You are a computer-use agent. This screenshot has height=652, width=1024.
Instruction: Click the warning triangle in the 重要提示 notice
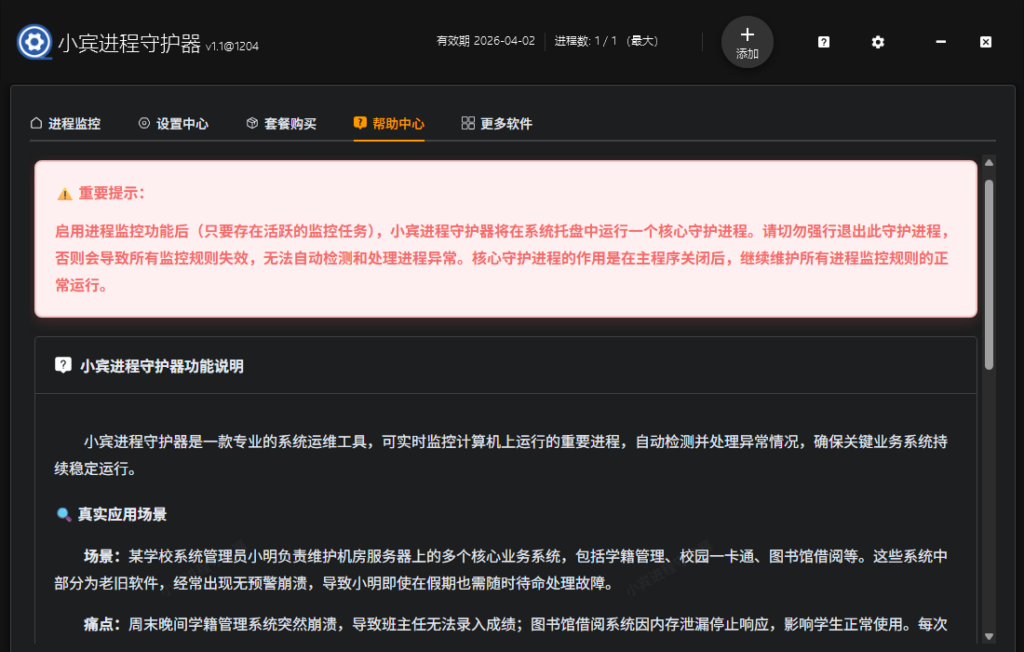(67, 193)
